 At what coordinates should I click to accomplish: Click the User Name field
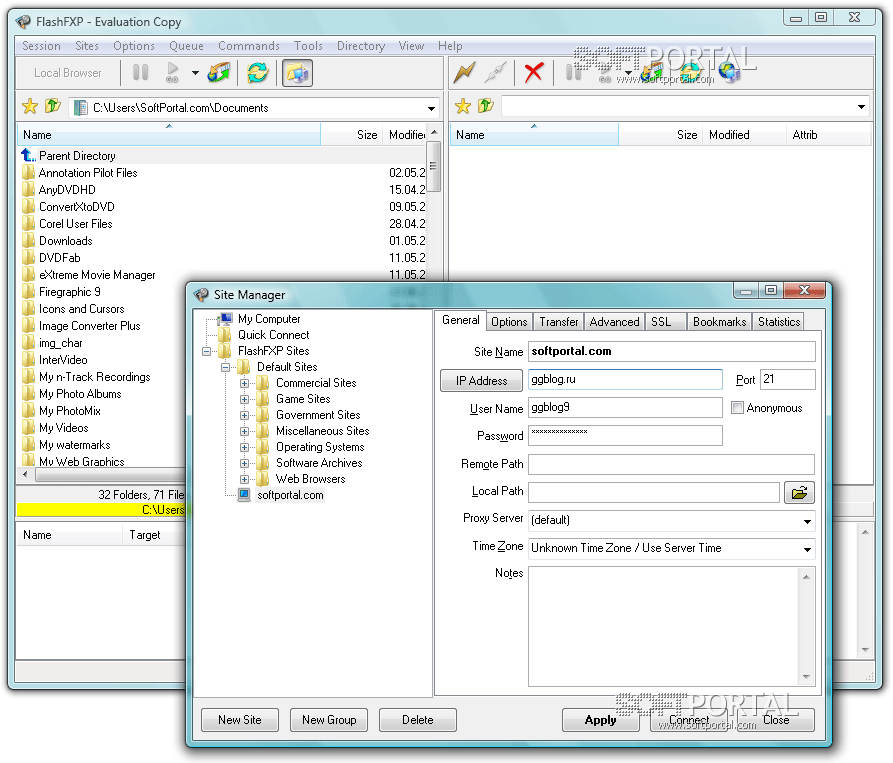pyautogui.click(x=625, y=408)
